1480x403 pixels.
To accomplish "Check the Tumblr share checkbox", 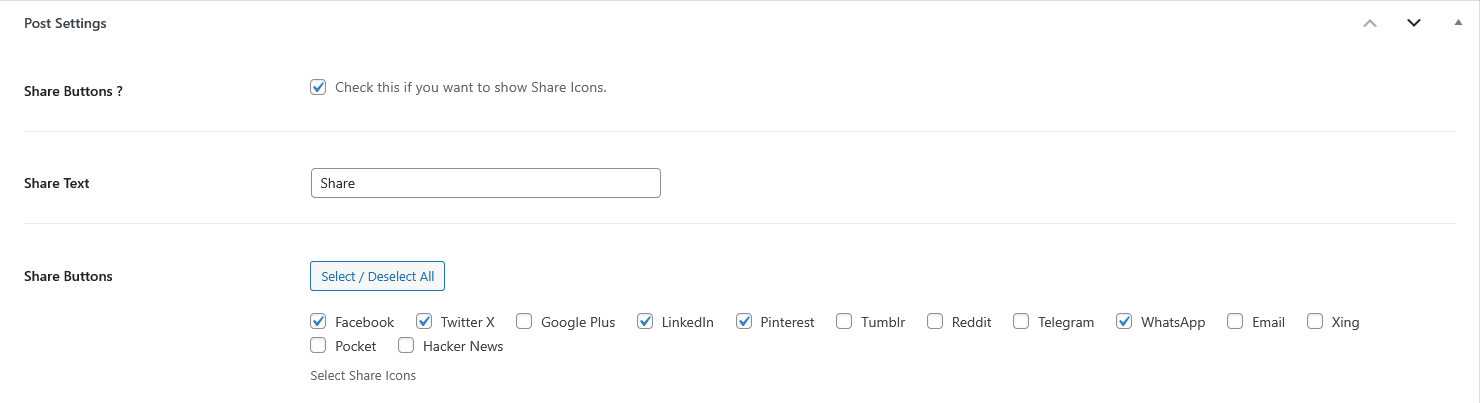I will pyautogui.click(x=844, y=322).
